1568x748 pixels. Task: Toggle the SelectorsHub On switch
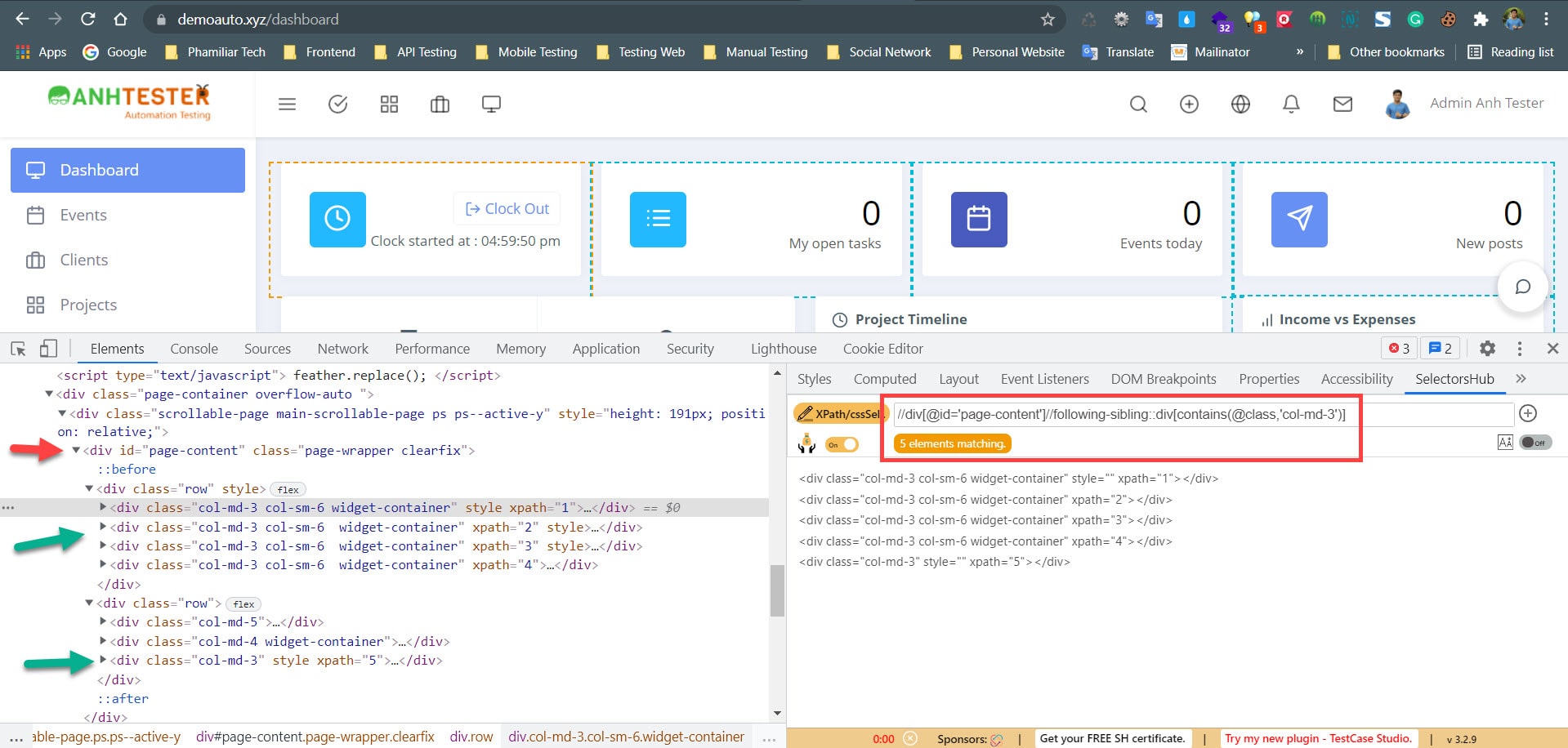coord(842,444)
